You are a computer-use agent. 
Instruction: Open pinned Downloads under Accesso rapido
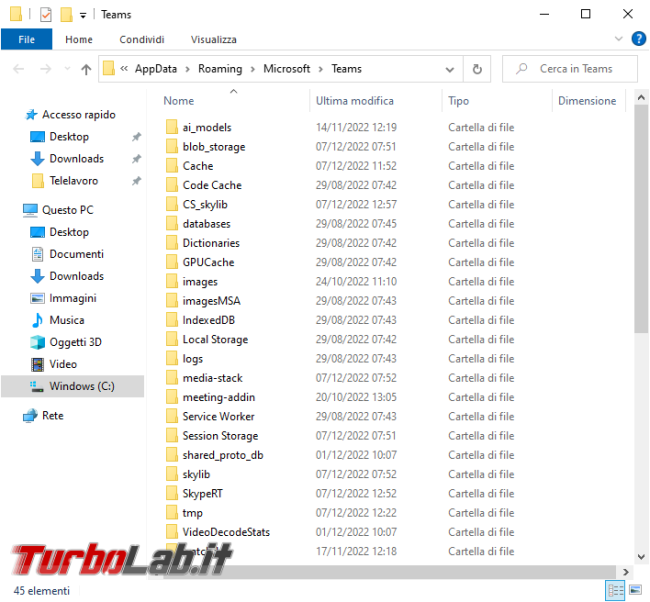[x=77, y=158]
